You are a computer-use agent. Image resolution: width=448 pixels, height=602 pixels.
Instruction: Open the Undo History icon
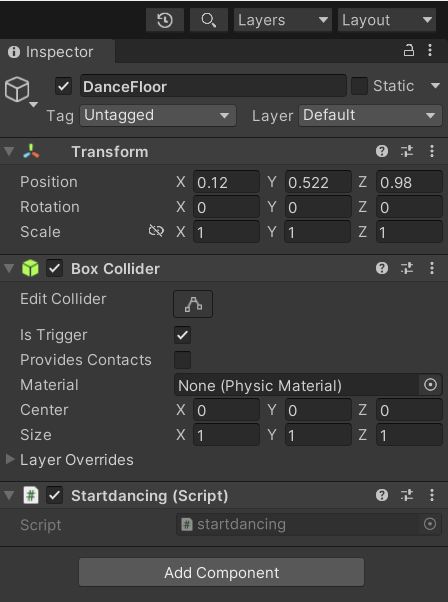165,20
